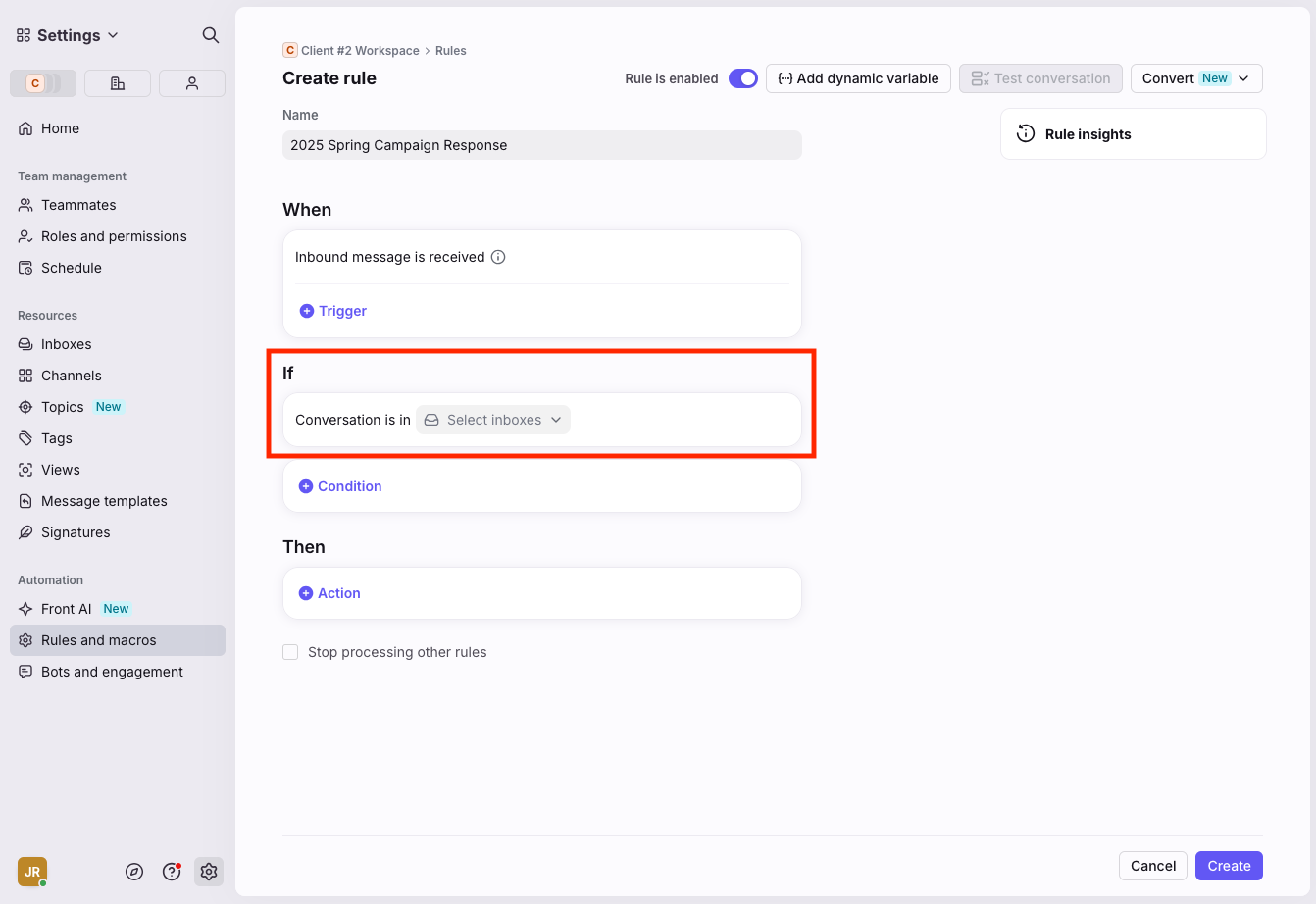Click the settings gear icon at bottom
1316x904 pixels.
click(208, 872)
